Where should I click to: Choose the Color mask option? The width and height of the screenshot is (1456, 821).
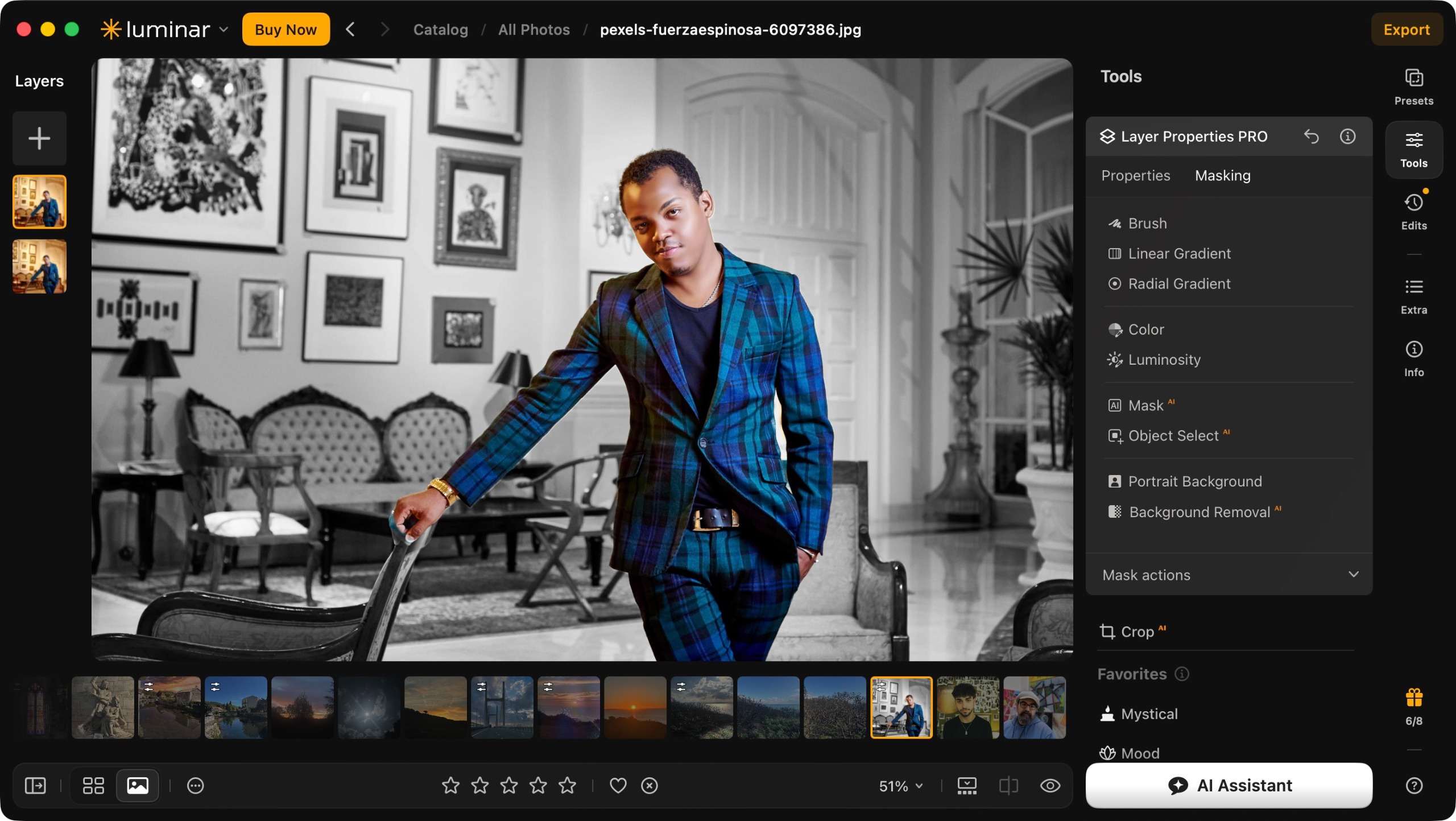pos(1136,330)
